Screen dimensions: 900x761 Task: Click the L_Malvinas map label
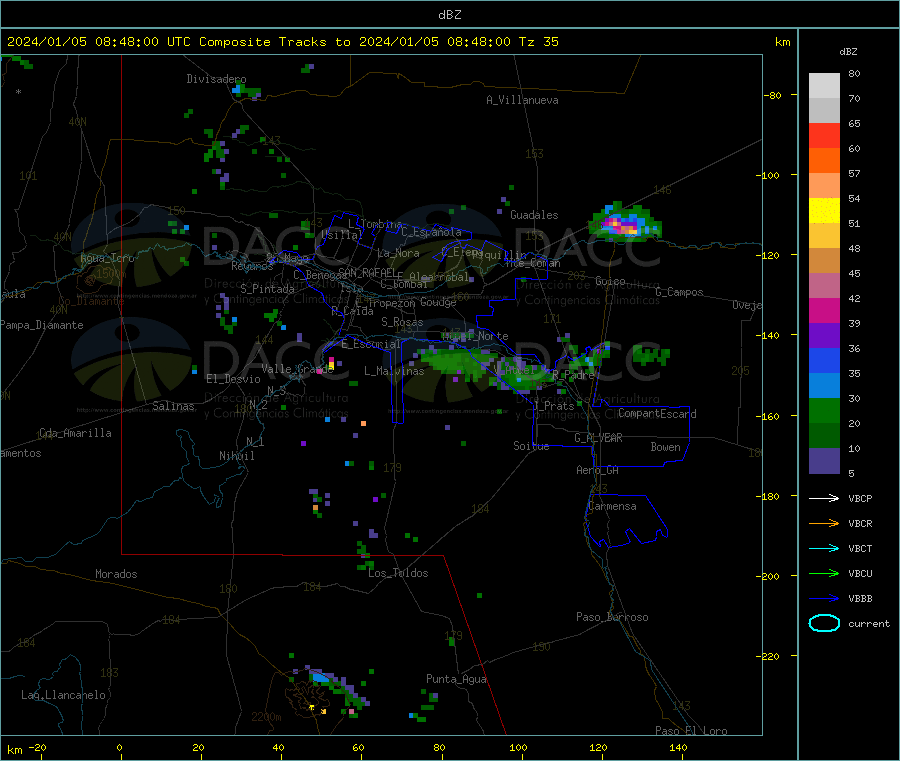coord(394,371)
